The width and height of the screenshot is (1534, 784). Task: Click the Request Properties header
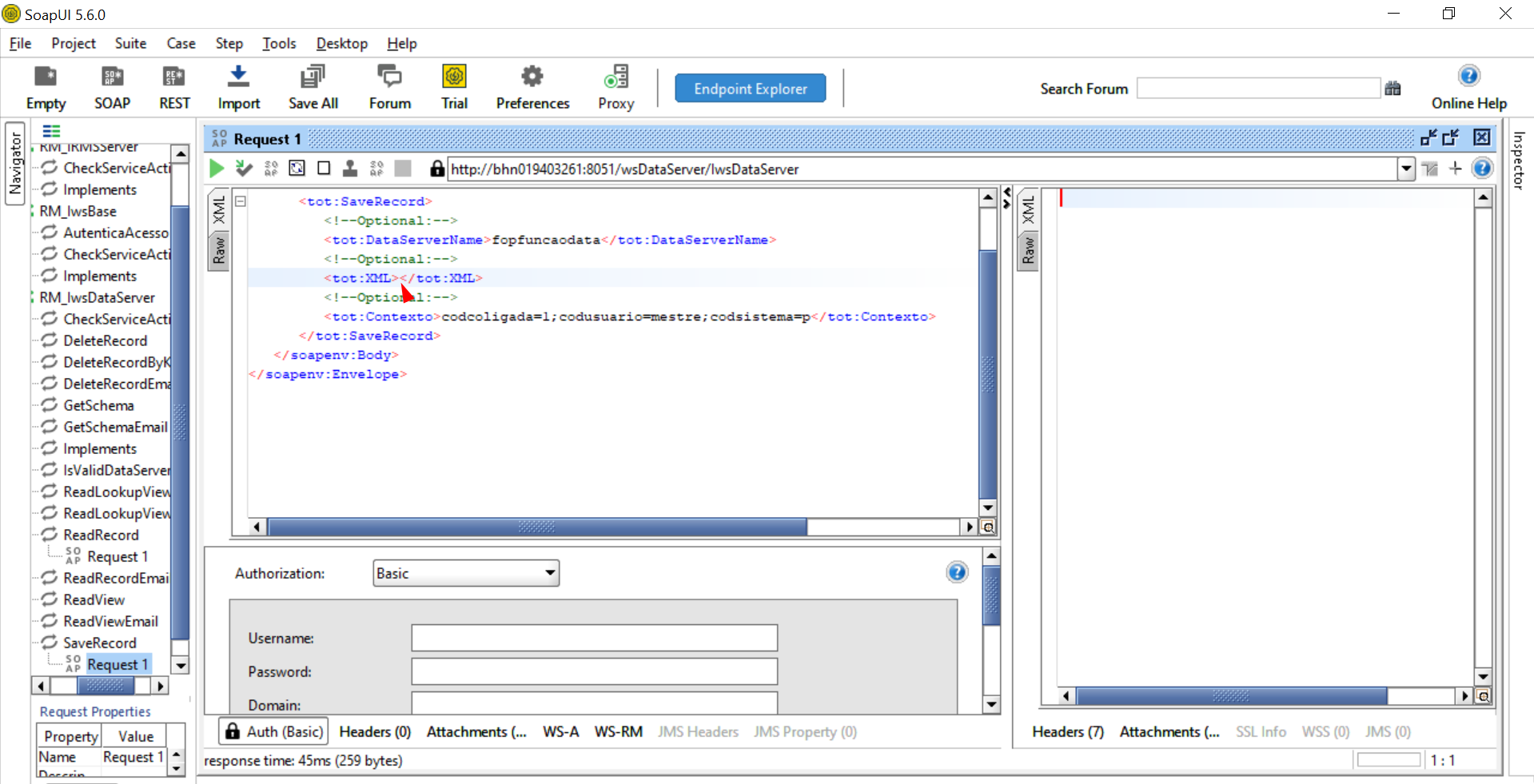(x=95, y=711)
